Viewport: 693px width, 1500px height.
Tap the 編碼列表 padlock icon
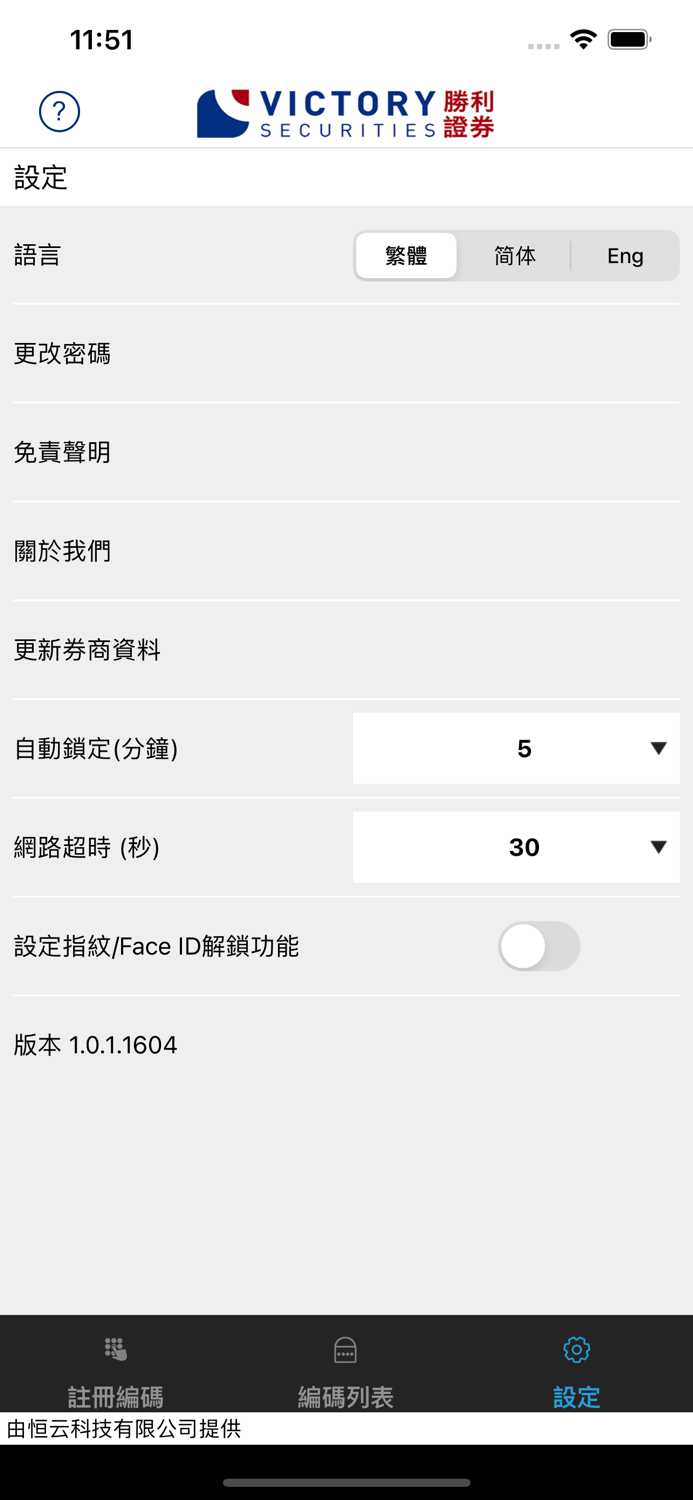pos(345,1349)
